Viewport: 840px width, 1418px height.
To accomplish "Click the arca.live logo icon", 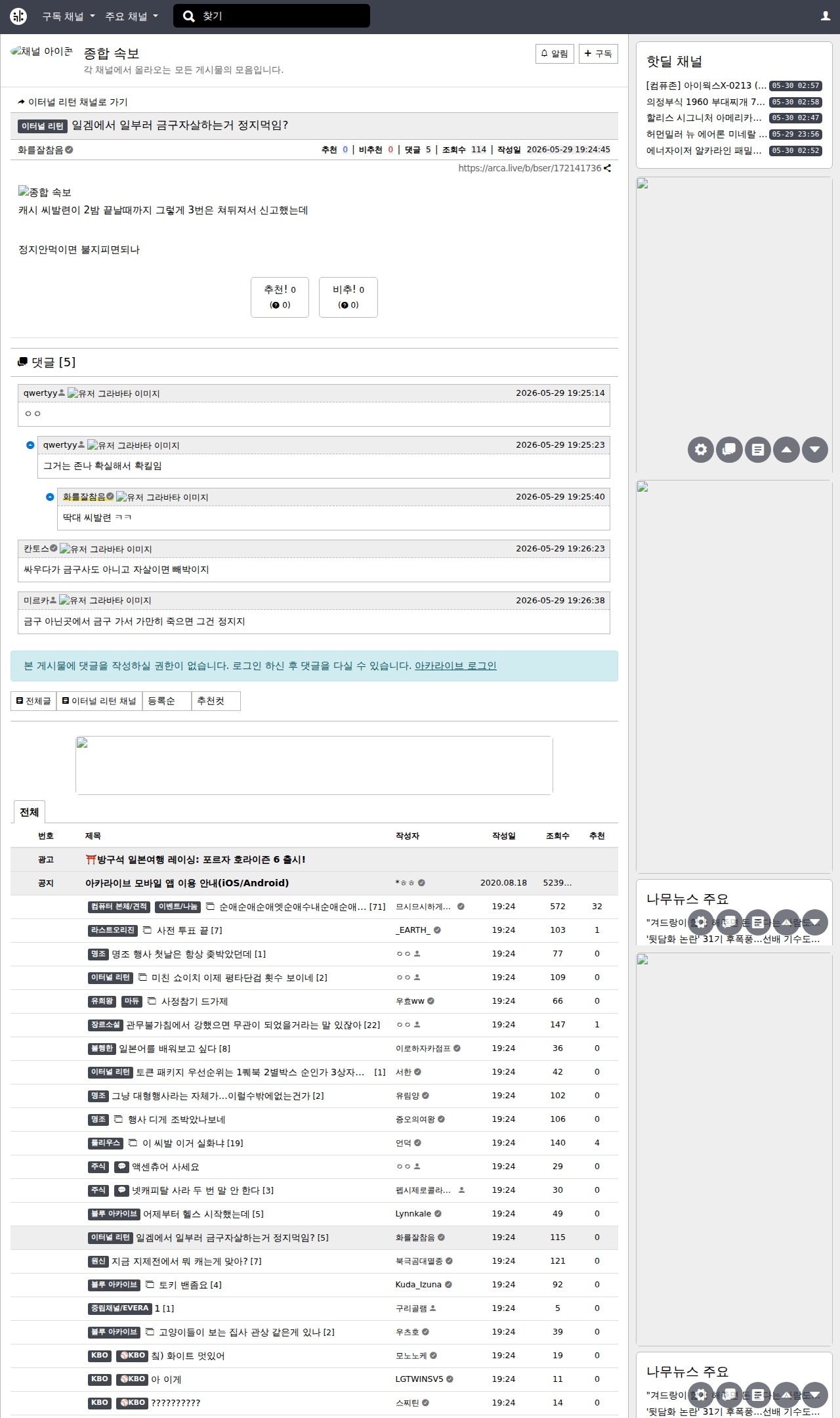I will click(18, 16).
